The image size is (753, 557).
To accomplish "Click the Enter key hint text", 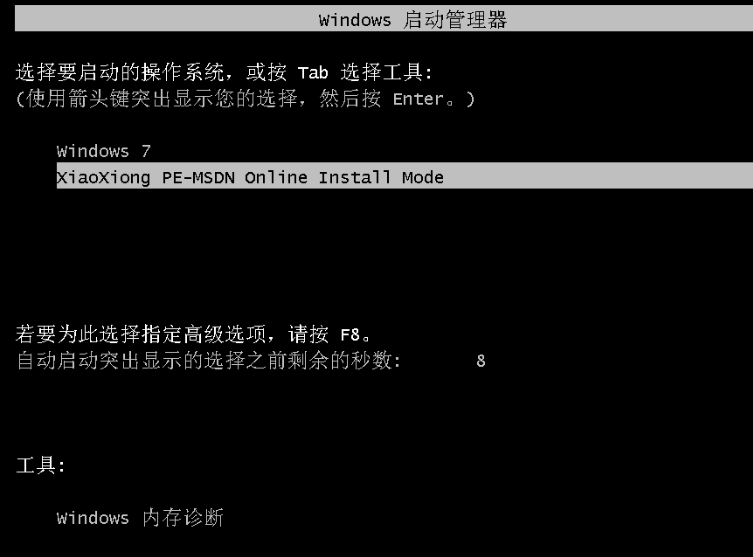I will (418, 99).
